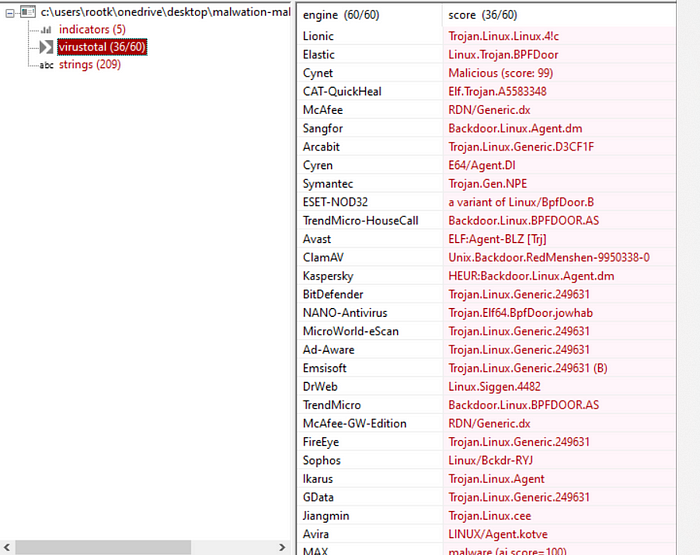This screenshot has width=700, height=555.
Task: Select the FireEye engine row
Action: click(x=486, y=442)
